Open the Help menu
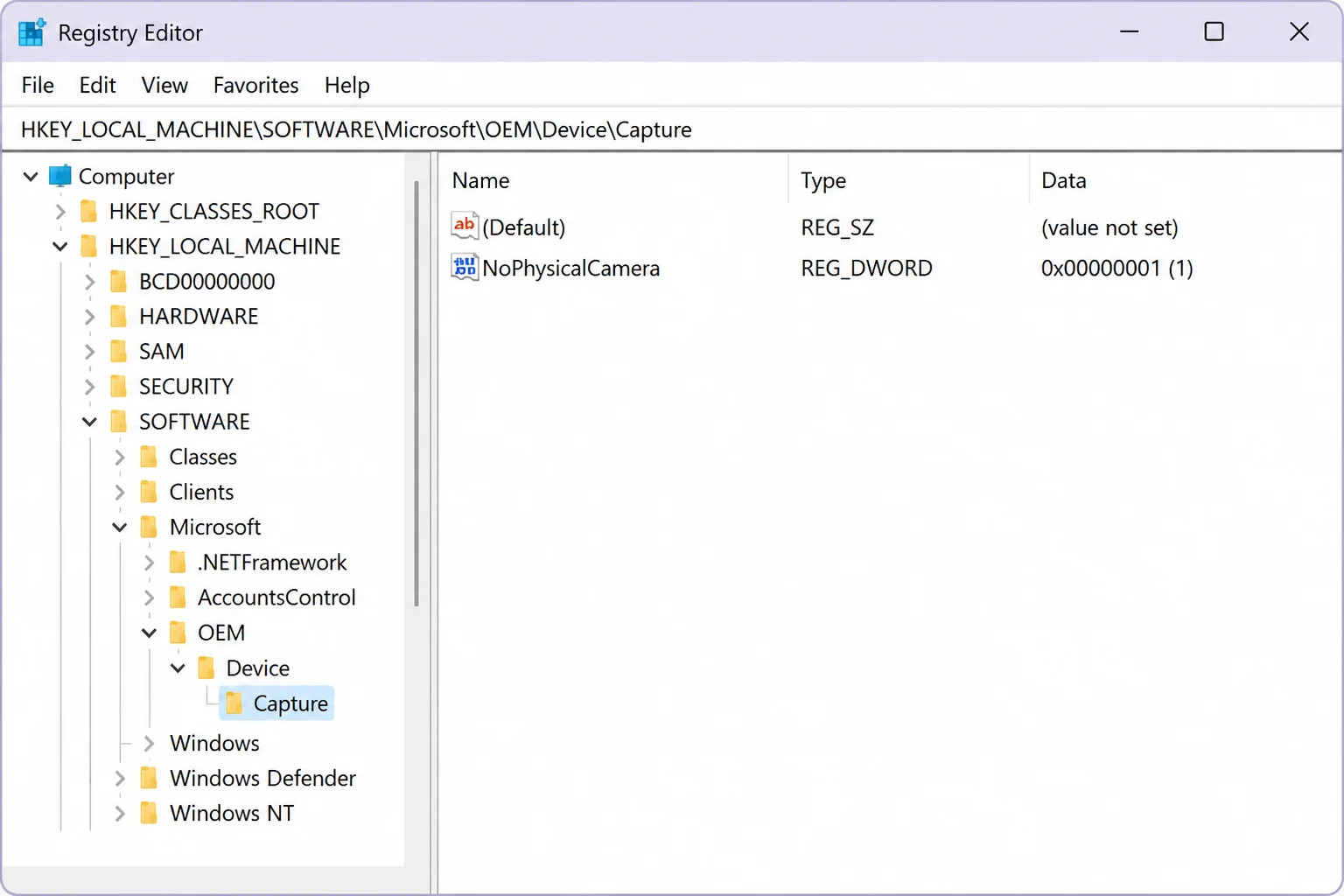This screenshot has width=1344, height=896. pos(346,85)
